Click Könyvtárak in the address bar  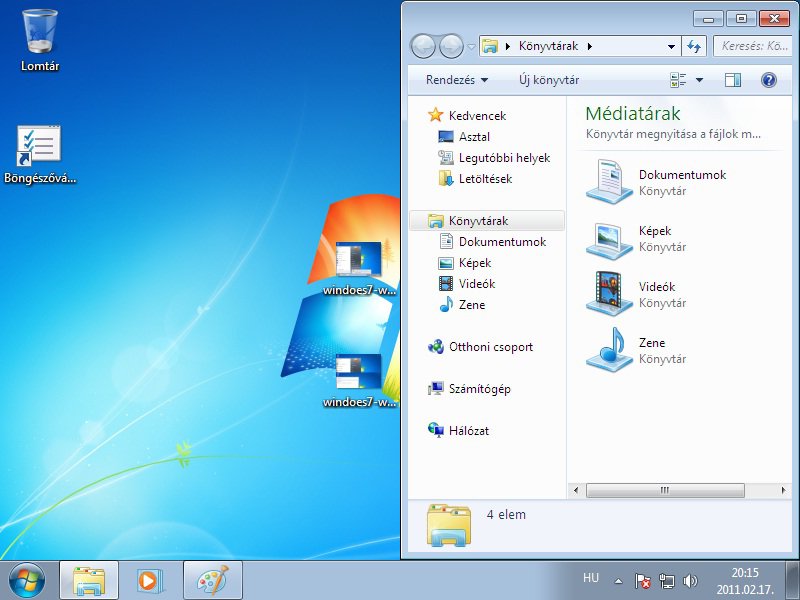coord(548,46)
